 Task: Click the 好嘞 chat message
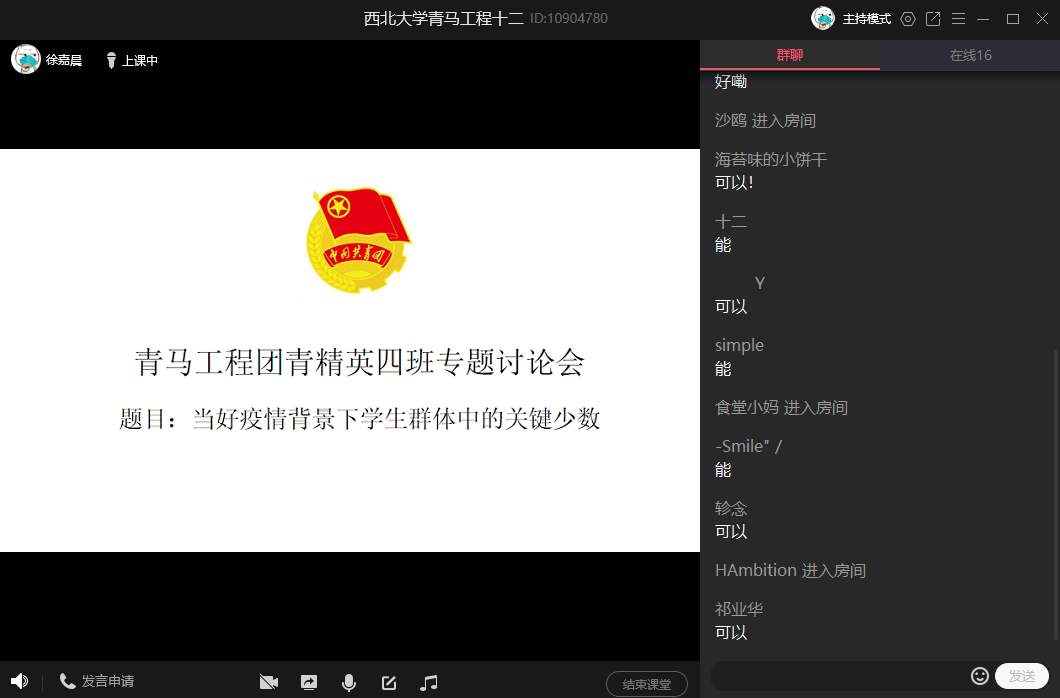click(x=731, y=82)
